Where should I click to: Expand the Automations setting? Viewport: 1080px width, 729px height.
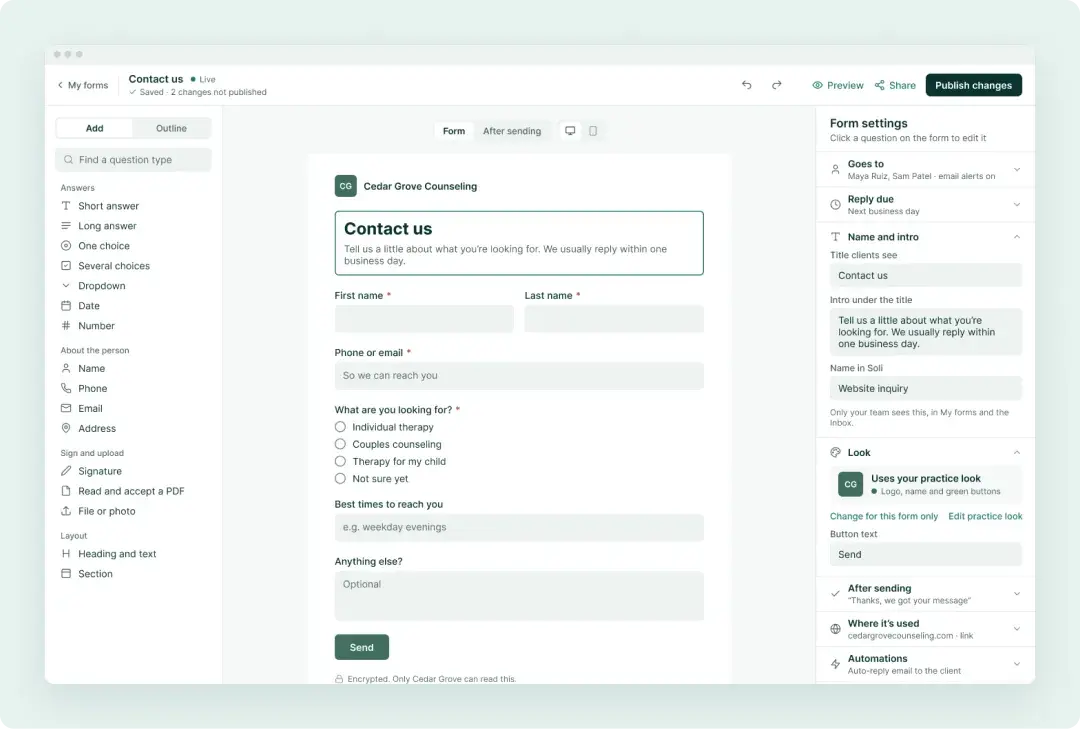tap(925, 664)
